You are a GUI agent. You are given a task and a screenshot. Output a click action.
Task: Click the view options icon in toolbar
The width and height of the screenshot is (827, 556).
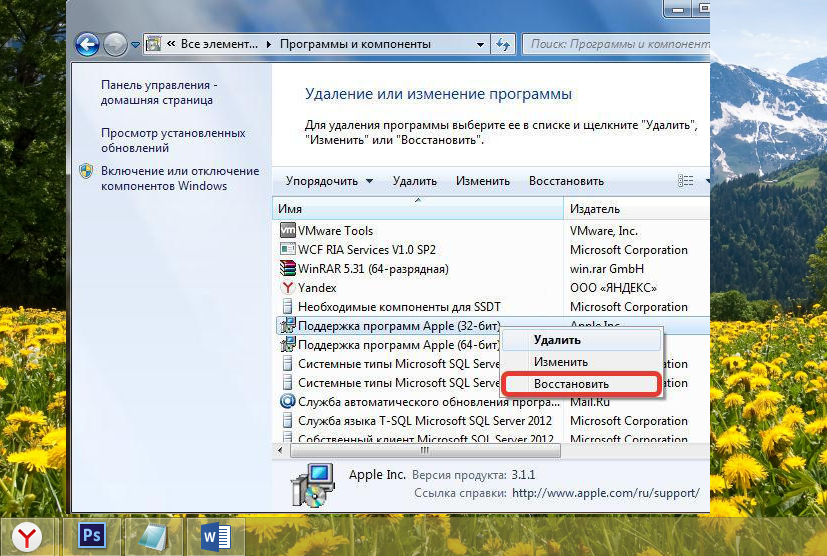point(685,181)
